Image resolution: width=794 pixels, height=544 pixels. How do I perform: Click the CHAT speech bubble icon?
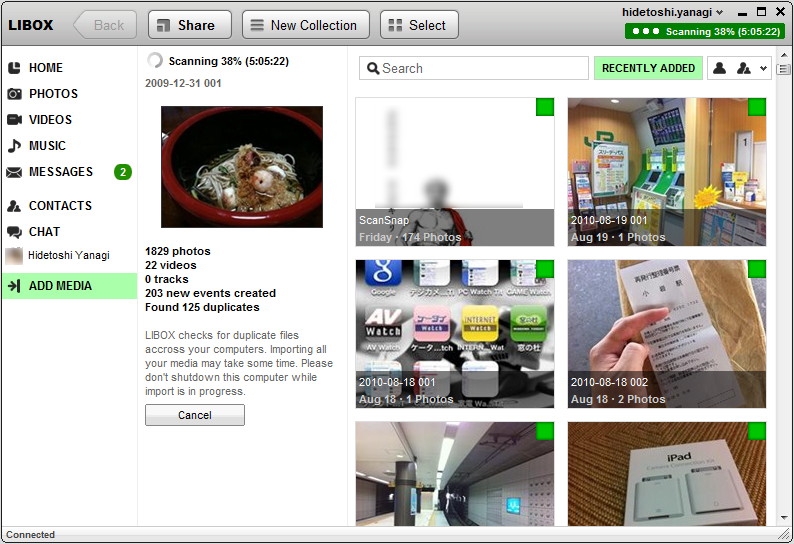coord(14,232)
